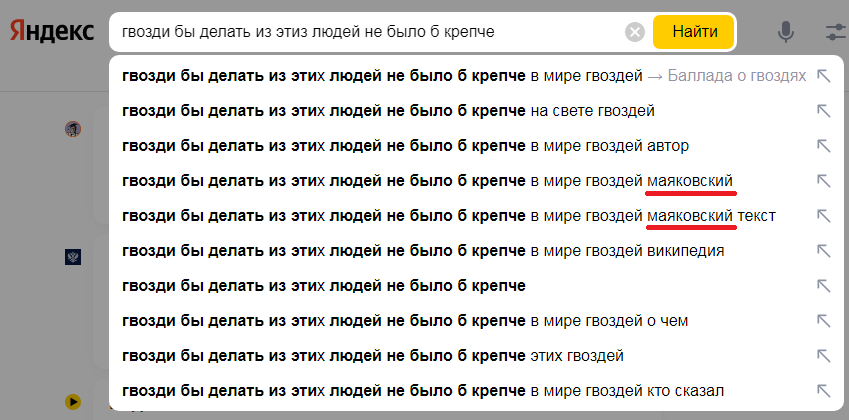849x420 pixels.
Task: Select the suggestion with Баллада о гвоздях
Action: [460, 75]
